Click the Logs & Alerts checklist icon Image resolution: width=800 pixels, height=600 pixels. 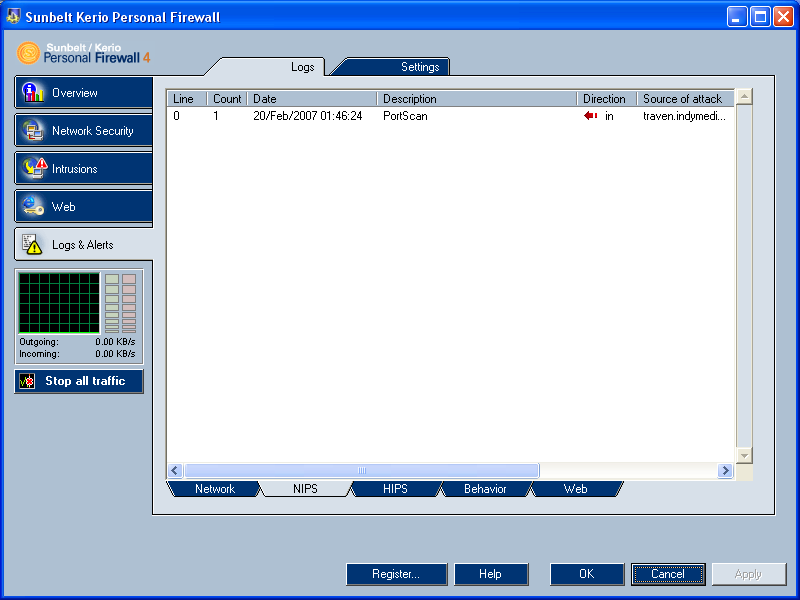34,245
